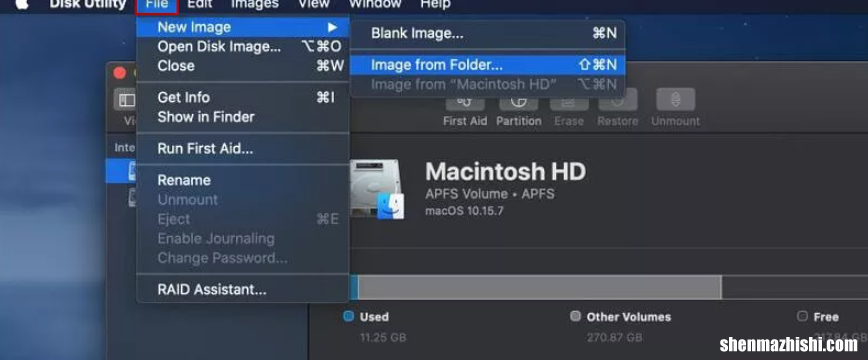Click the Unmount toolbar icon
868x360 pixels.
(675, 100)
